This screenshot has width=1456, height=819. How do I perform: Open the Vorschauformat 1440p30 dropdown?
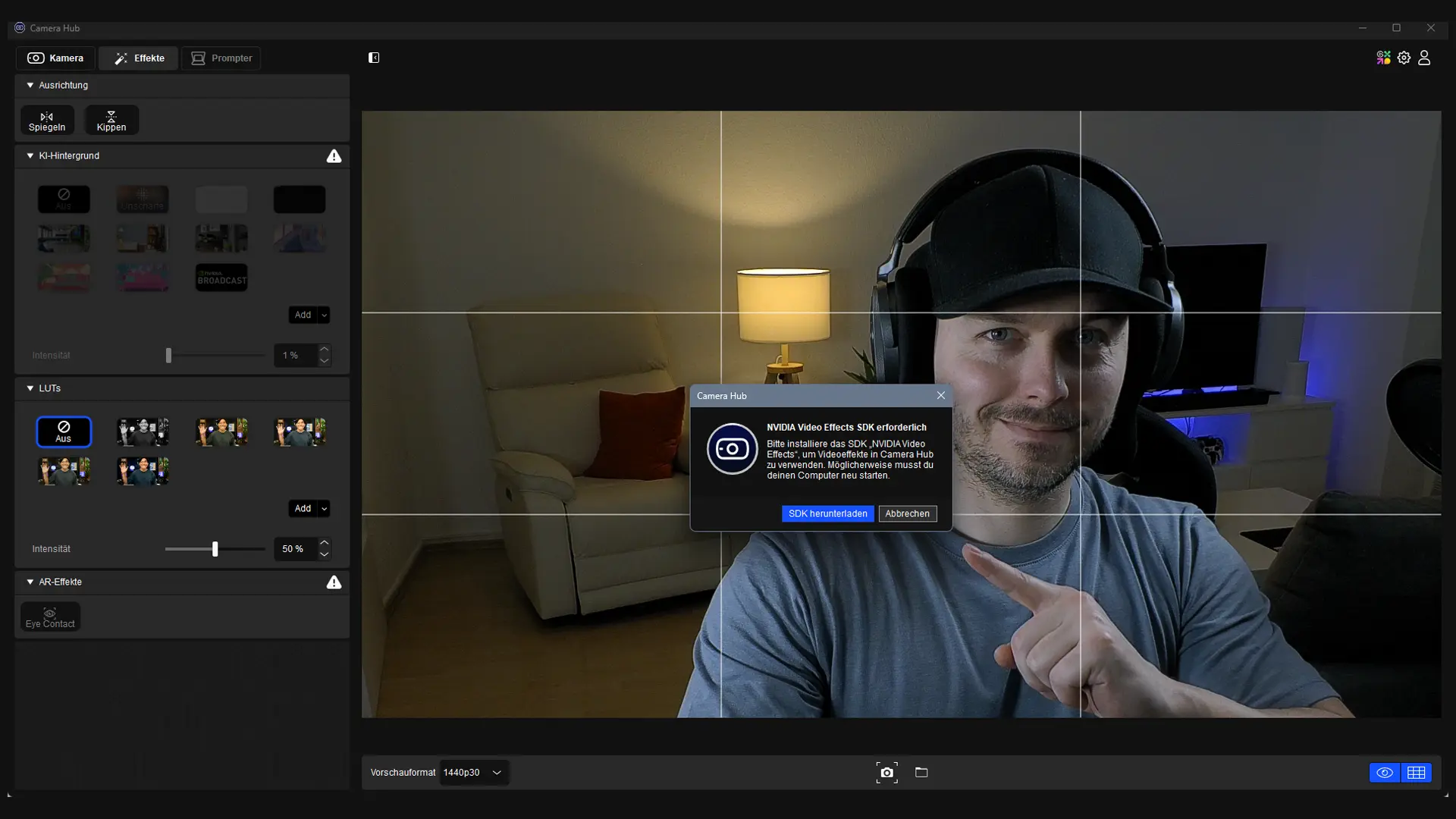coord(473,772)
